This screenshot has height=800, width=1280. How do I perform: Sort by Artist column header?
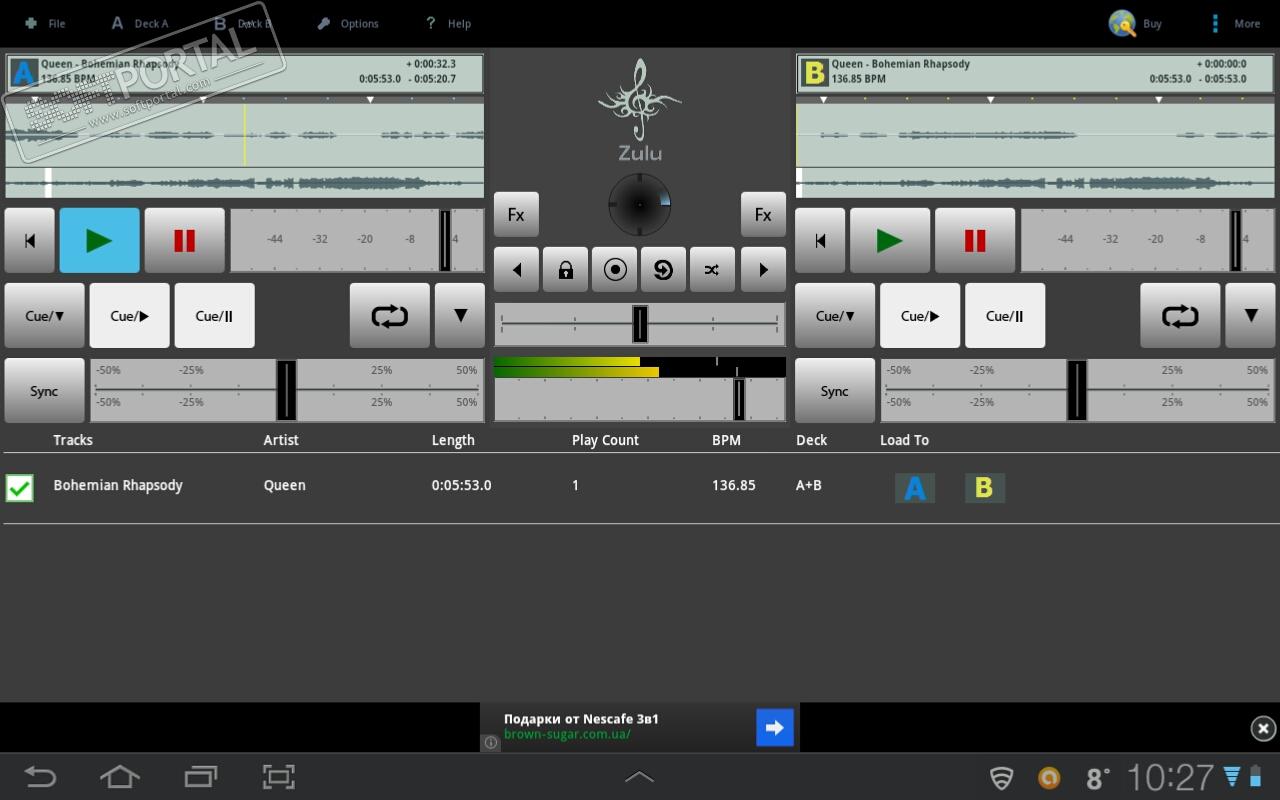[x=281, y=440]
